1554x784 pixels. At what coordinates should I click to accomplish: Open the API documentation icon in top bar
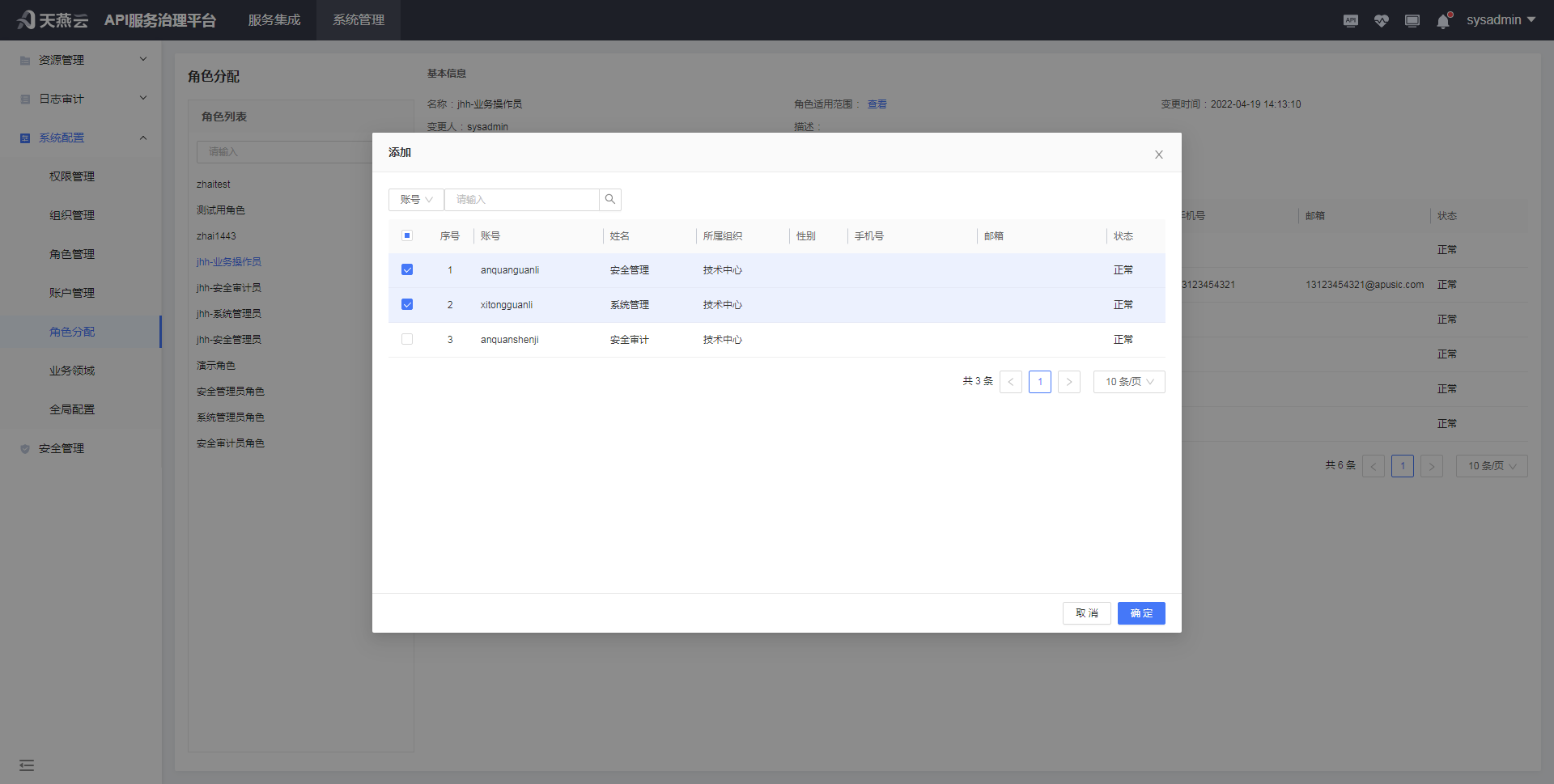pos(1350,20)
